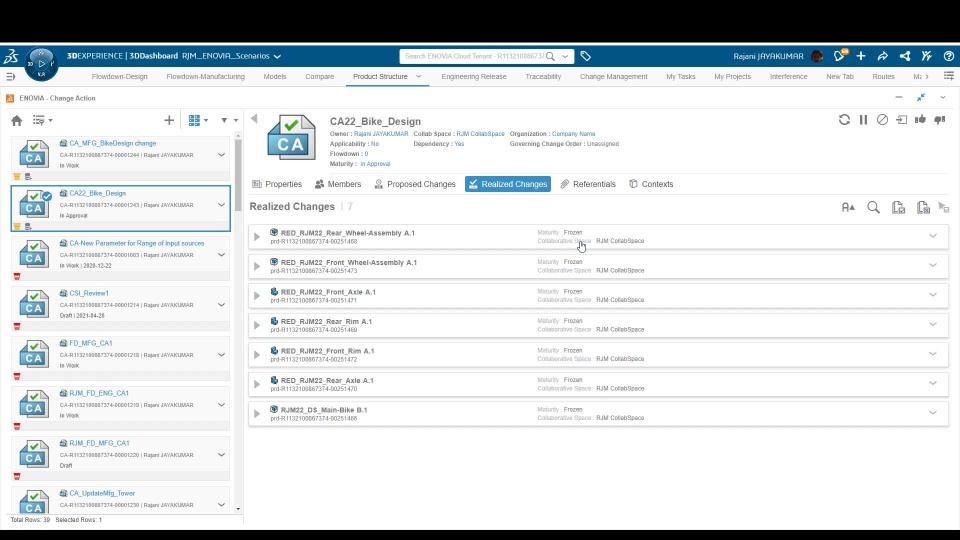Click the Home icon in Change Action panel
The image size is (960, 540).
point(17,121)
